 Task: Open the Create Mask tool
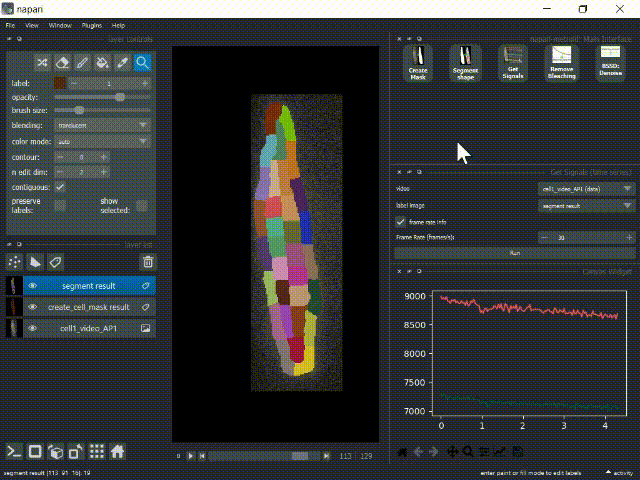click(418, 63)
